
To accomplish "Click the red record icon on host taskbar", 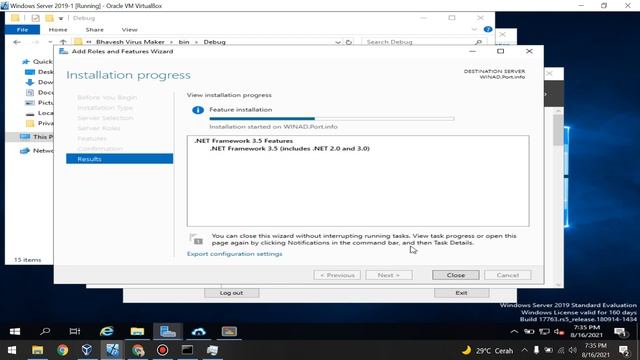I will [162, 350].
